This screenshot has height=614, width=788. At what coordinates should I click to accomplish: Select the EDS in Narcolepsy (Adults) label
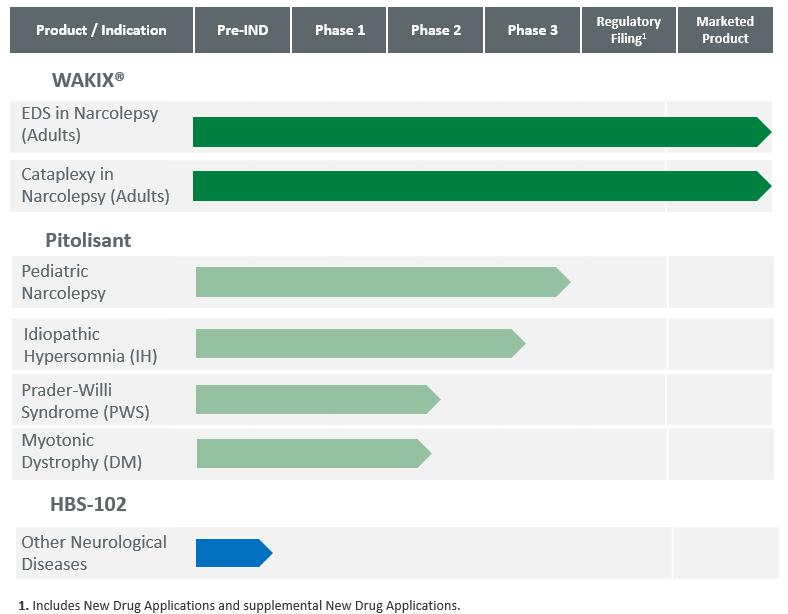tap(89, 124)
